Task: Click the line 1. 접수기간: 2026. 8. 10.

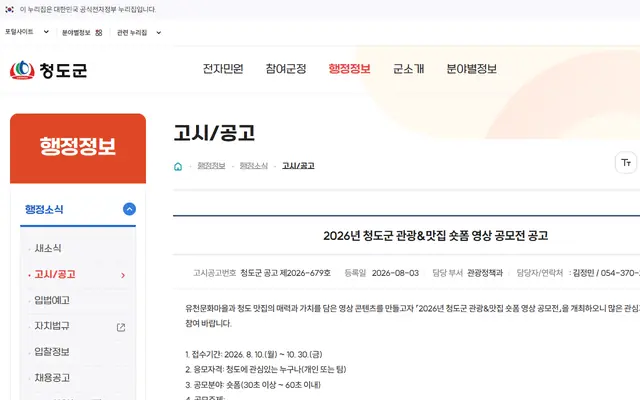Action: 254,354
